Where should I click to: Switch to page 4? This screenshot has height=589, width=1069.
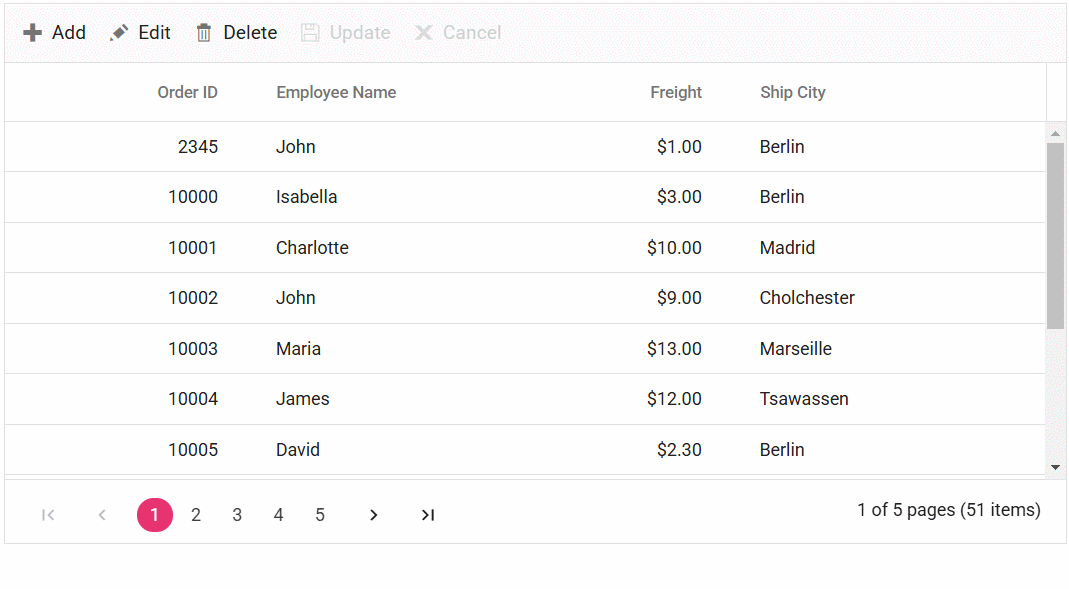pyautogui.click(x=278, y=515)
